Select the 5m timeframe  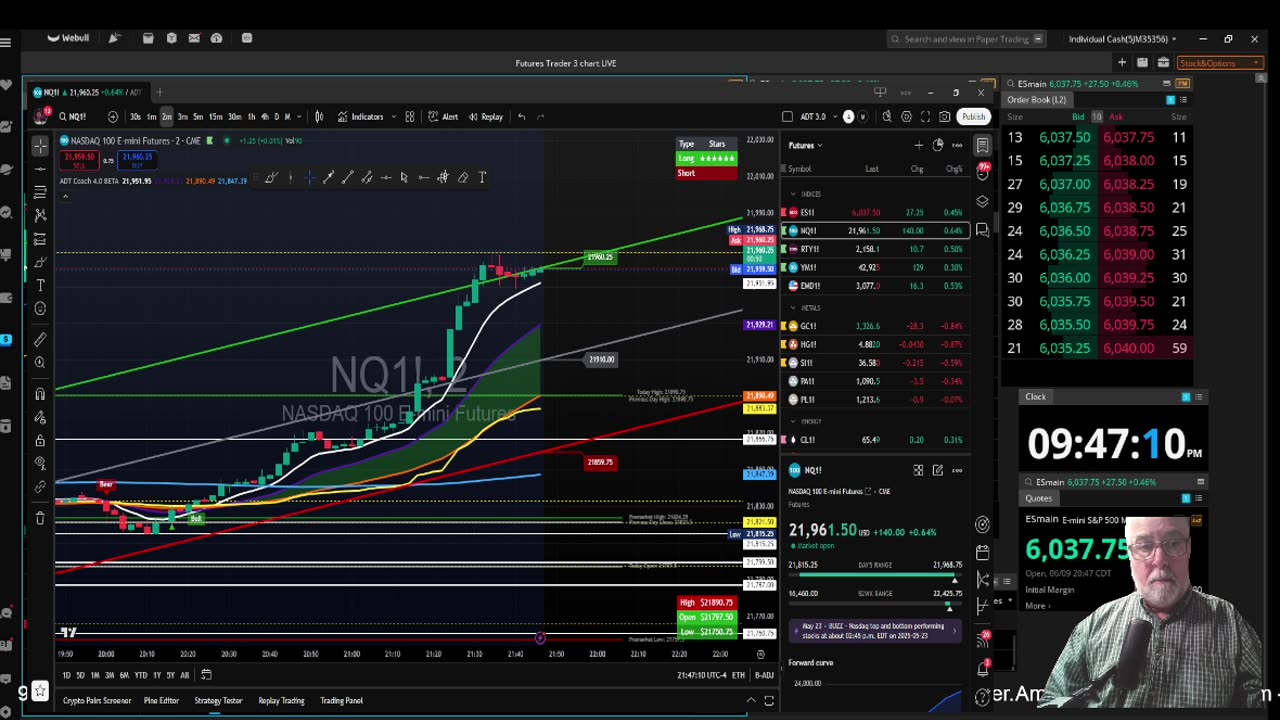coord(198,117)
